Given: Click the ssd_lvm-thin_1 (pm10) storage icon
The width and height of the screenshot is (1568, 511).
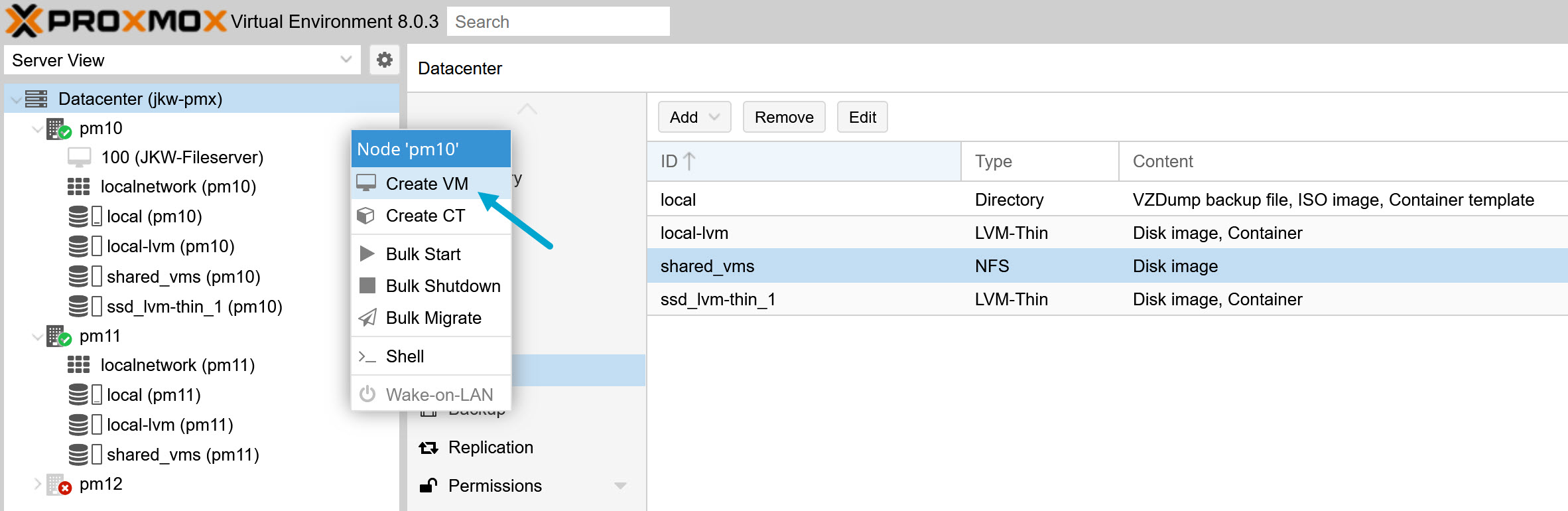Looking at the screenshot, I should click(78, 307).
